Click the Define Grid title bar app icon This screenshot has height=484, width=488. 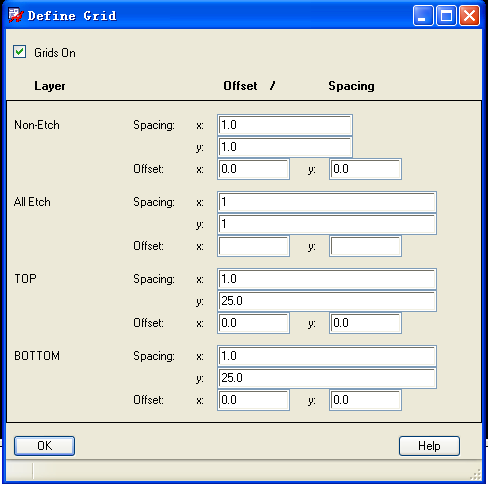point(16,15)
